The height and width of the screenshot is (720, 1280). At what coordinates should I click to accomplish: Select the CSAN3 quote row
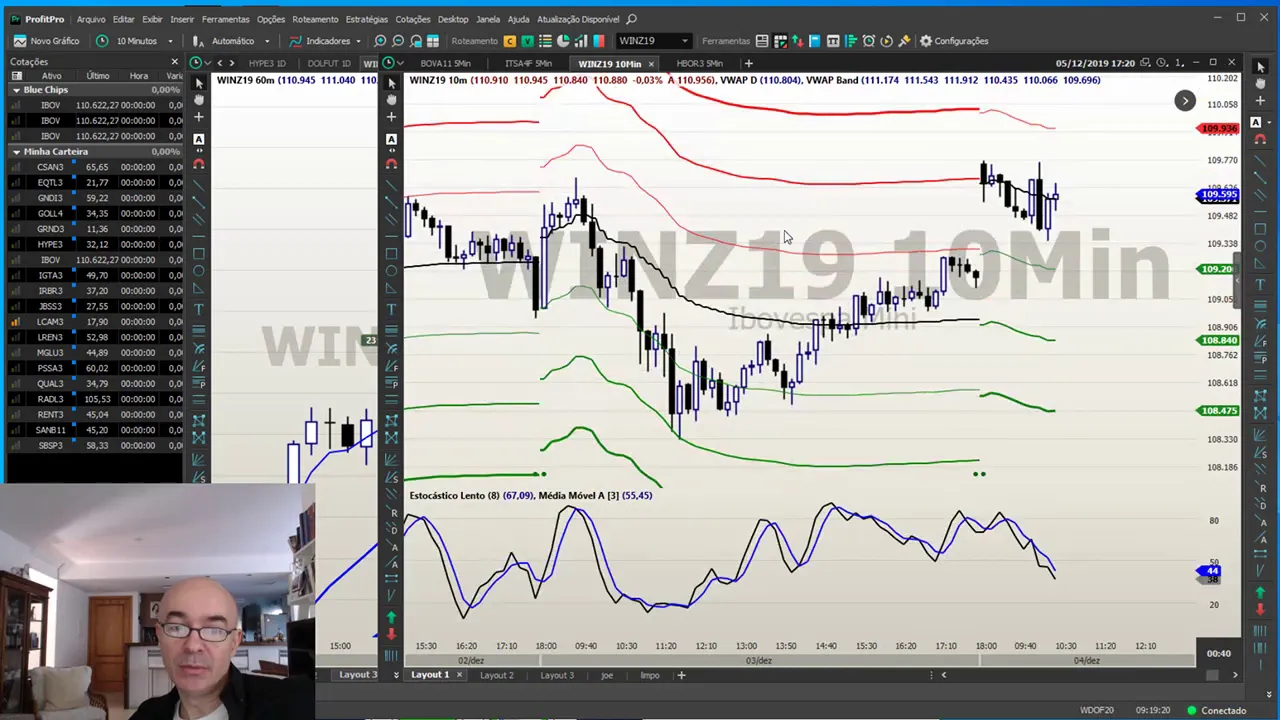pyautogui.click(x=95, y=167)
